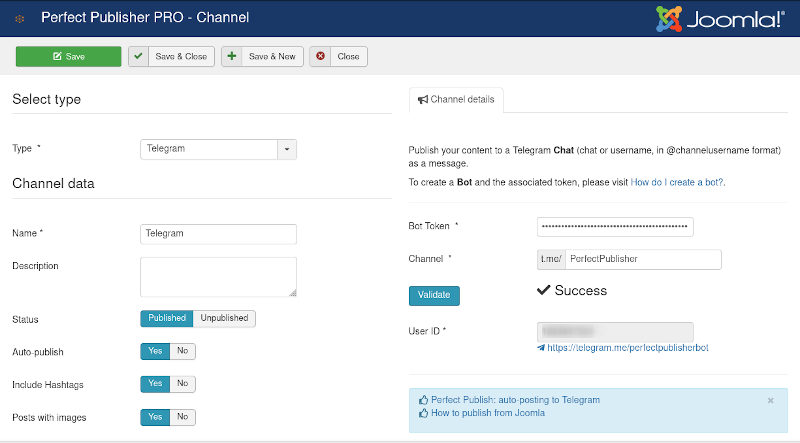This screenshot has width=800, height=443.
Task: Click the green Save button
Action: (x=68, y=57)
